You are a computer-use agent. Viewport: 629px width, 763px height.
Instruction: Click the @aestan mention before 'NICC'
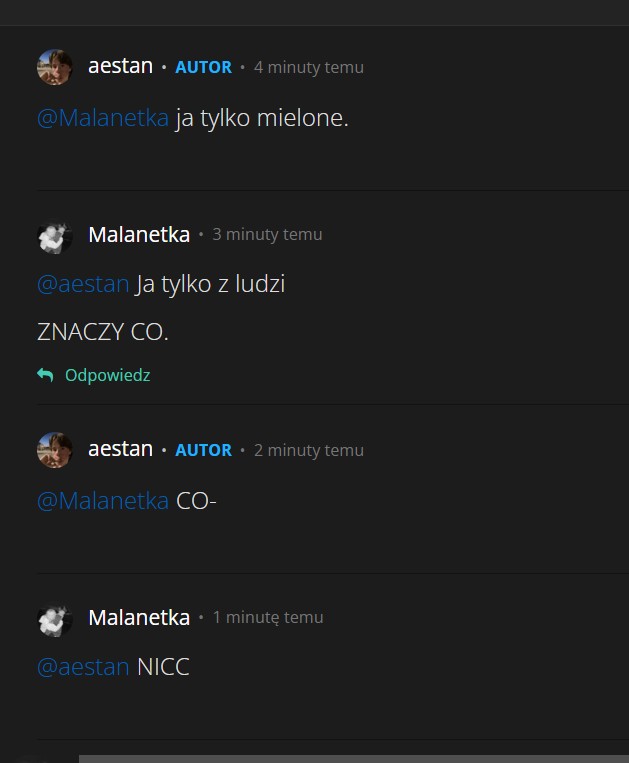coord(83,667)
